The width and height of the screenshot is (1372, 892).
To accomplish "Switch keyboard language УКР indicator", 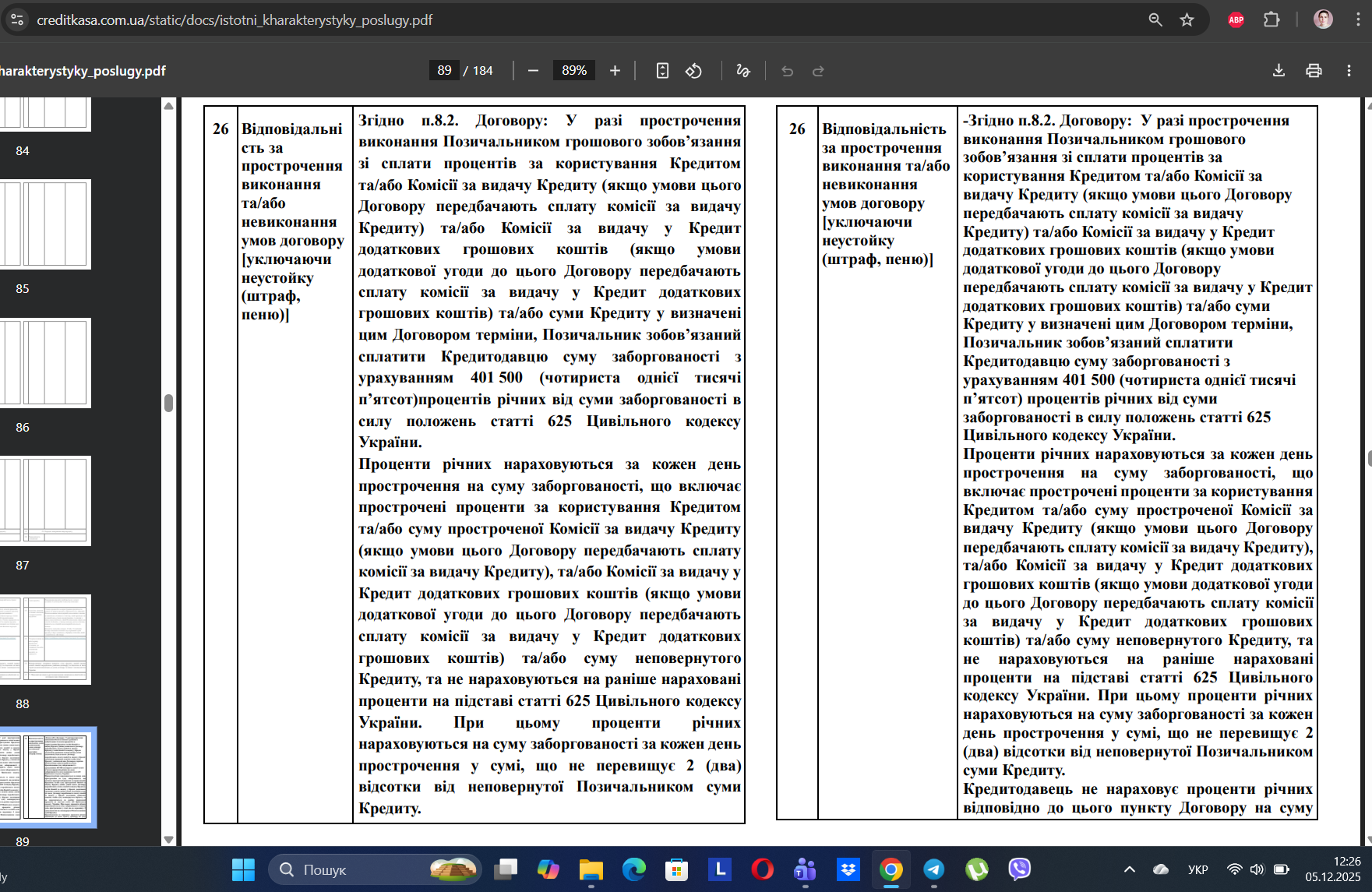I will (x=1197, y=869).
